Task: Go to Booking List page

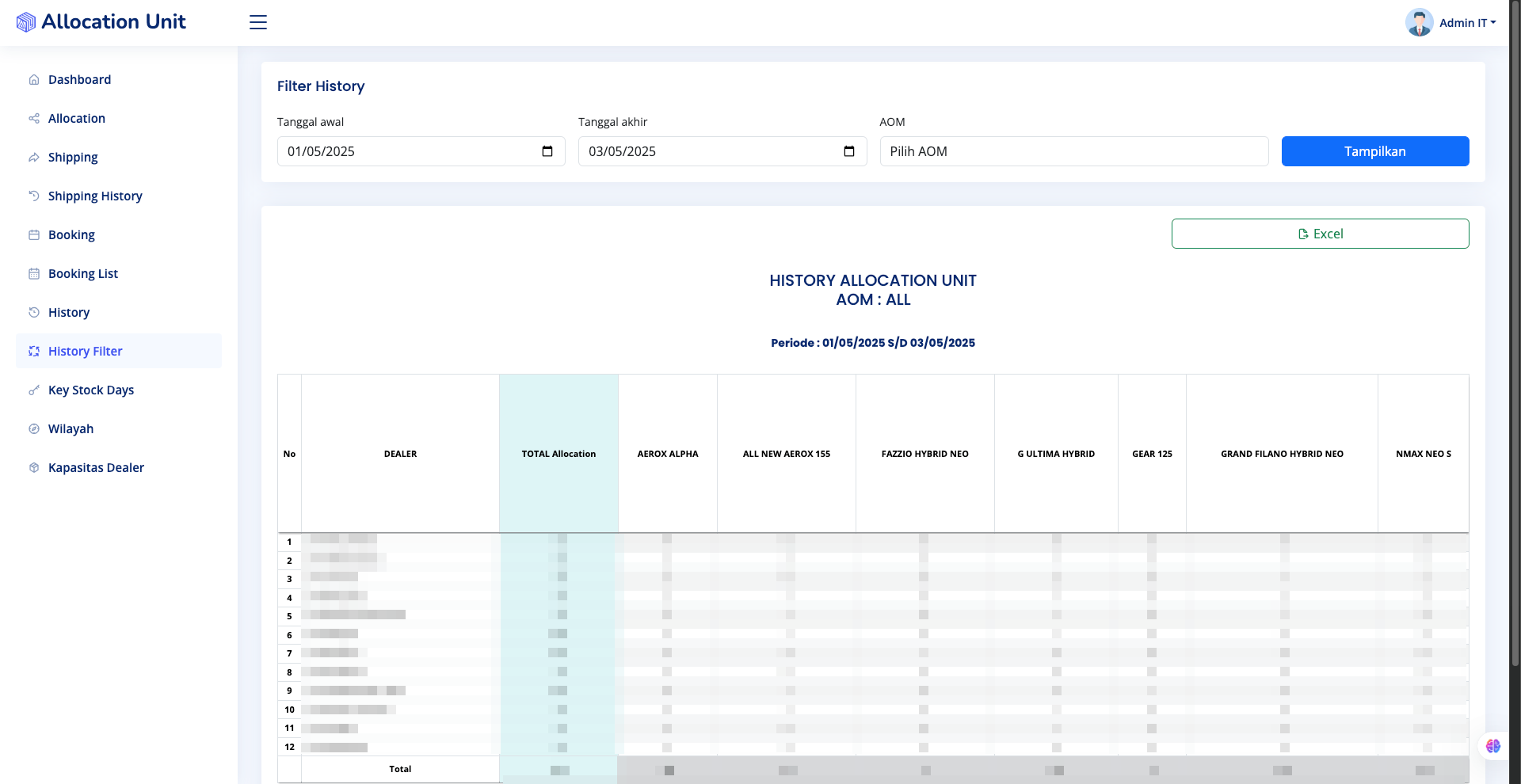Action: click(x=83, y=274)
